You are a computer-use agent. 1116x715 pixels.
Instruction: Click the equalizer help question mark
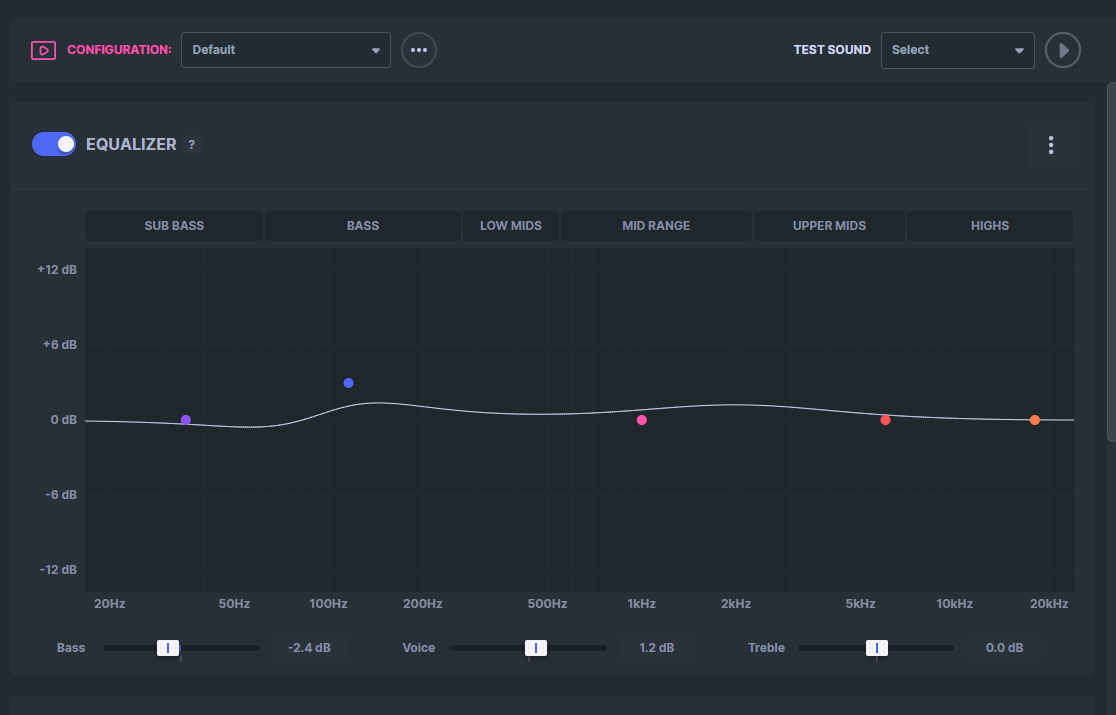[191, 144]
